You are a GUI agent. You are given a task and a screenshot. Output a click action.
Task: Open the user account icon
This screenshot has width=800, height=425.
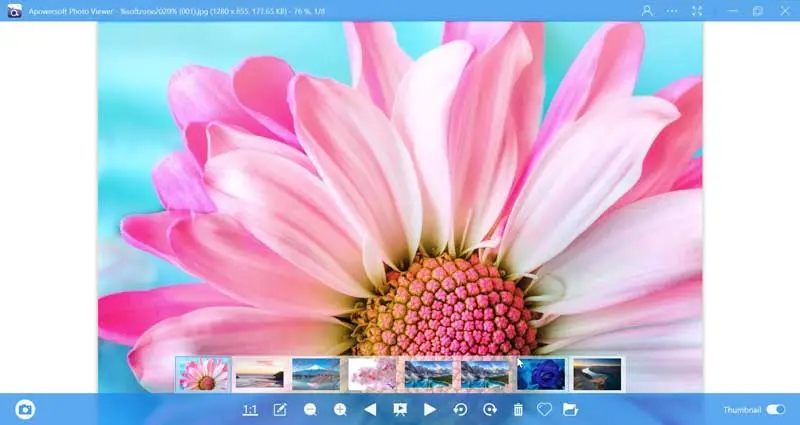(647, 11)
